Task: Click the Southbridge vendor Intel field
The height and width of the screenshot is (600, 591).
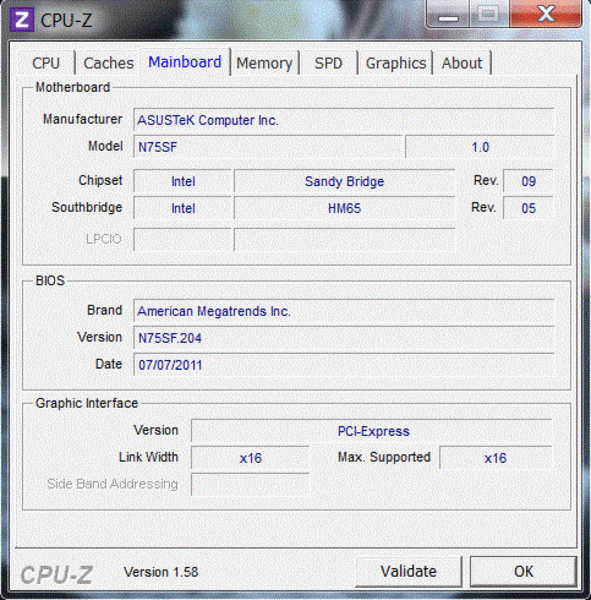Action: coord(183,208)
